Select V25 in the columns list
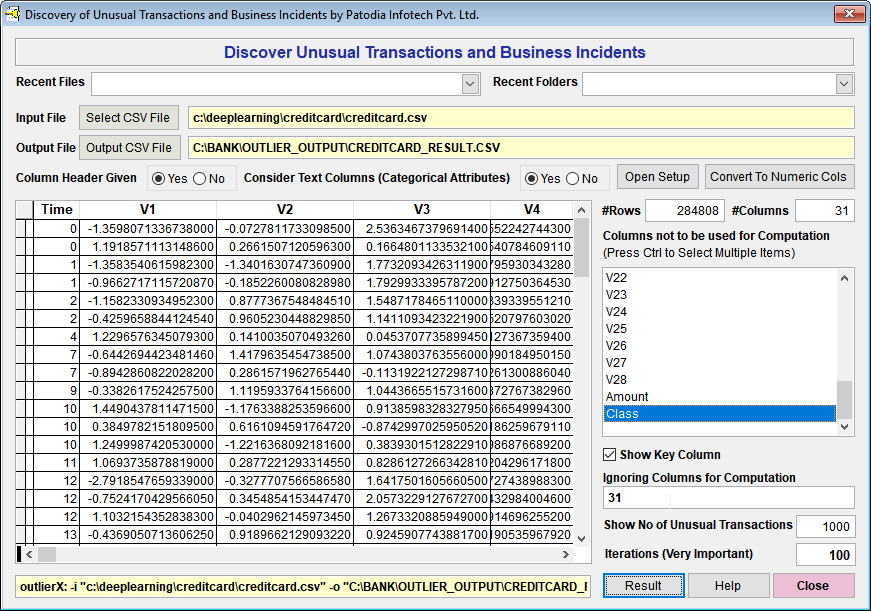This screenshot has height=611, width=871. point(616,329)
